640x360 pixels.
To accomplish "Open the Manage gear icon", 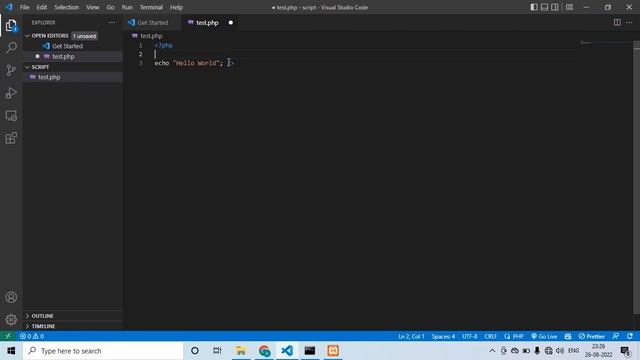I will click(x=11, y=319).
